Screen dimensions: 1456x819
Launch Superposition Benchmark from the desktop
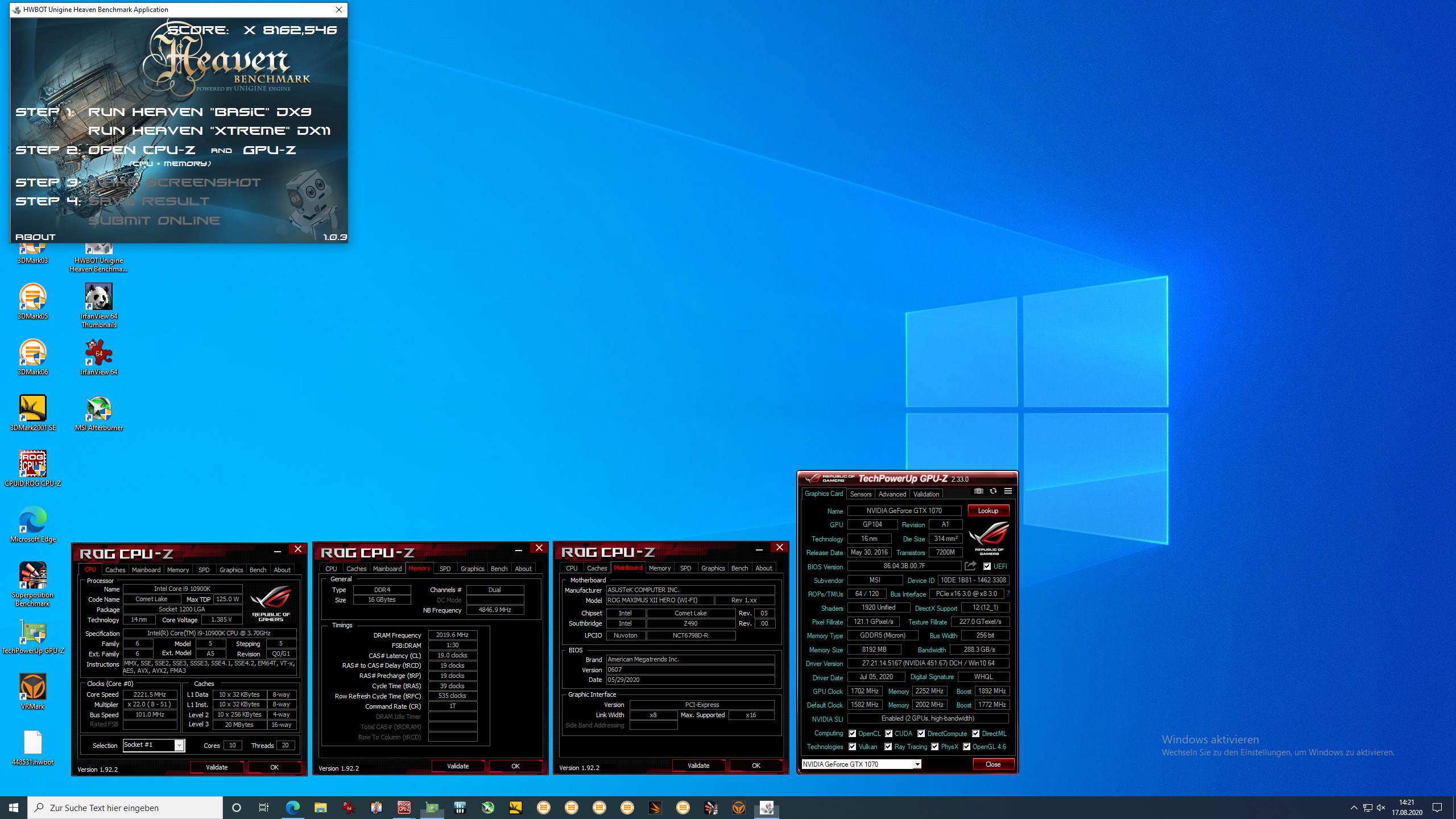click(32, 584)
